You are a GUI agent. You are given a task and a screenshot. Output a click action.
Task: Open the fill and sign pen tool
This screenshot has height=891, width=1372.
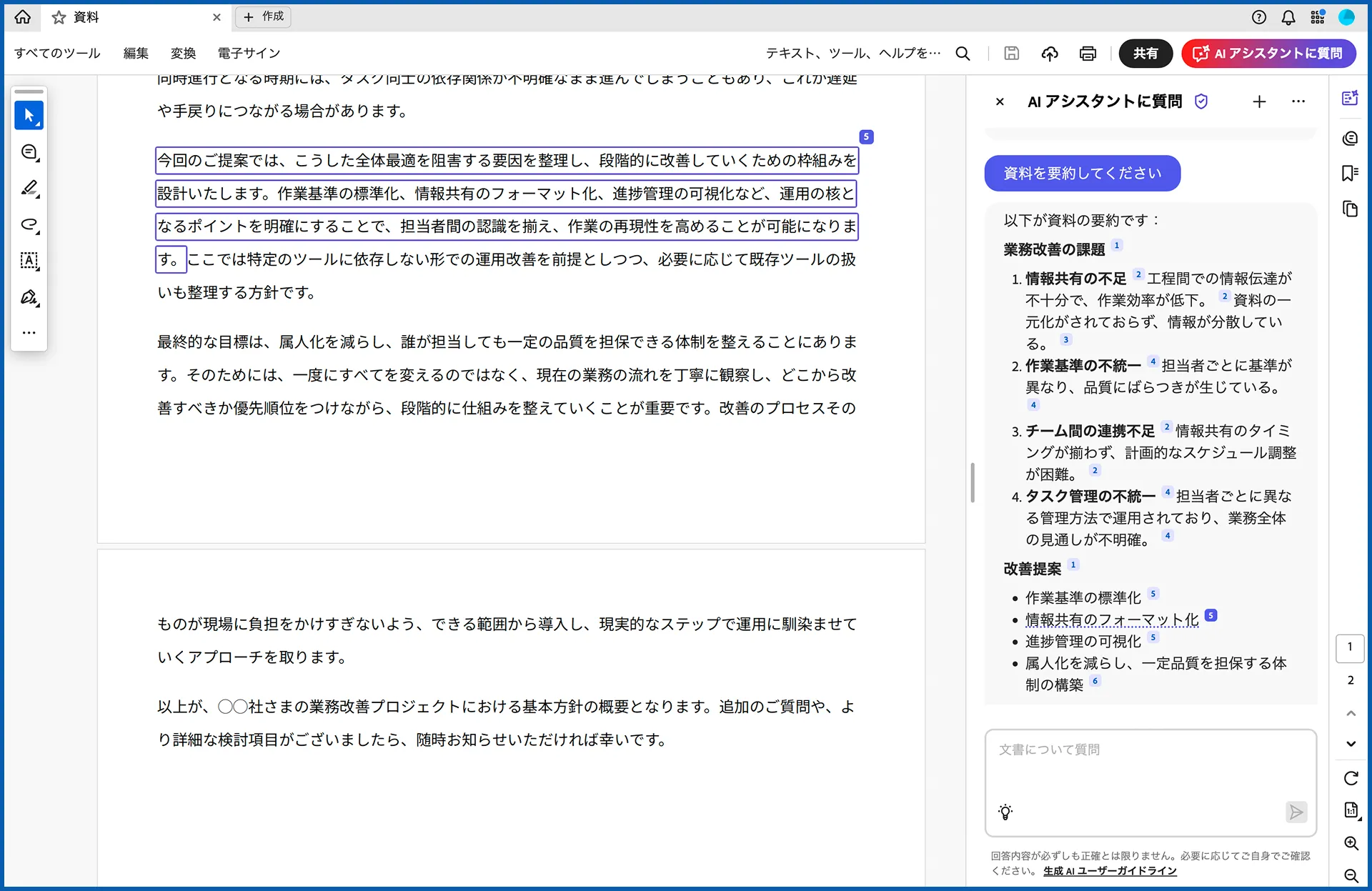coord(29,297)
